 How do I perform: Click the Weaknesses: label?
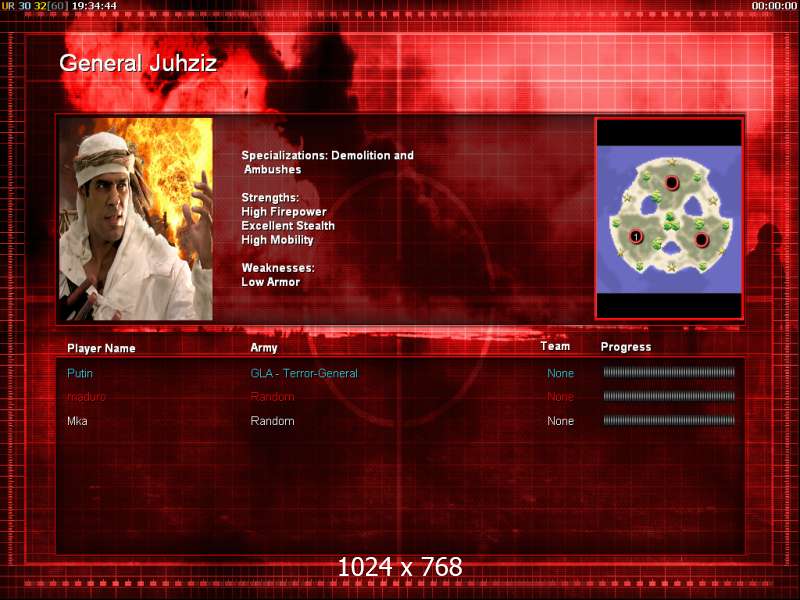tap(278, 268)
